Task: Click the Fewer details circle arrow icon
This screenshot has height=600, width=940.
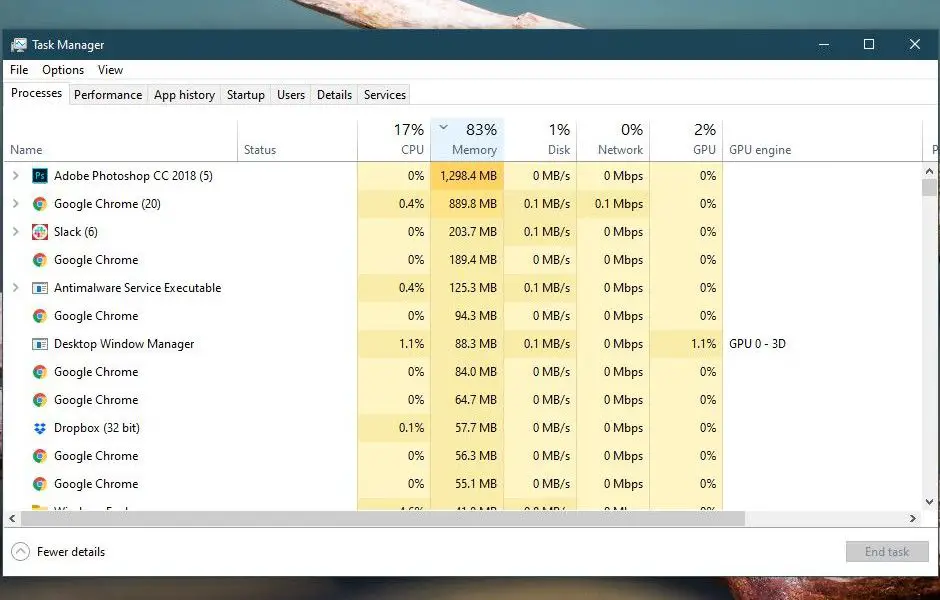Action: point(20,551)
